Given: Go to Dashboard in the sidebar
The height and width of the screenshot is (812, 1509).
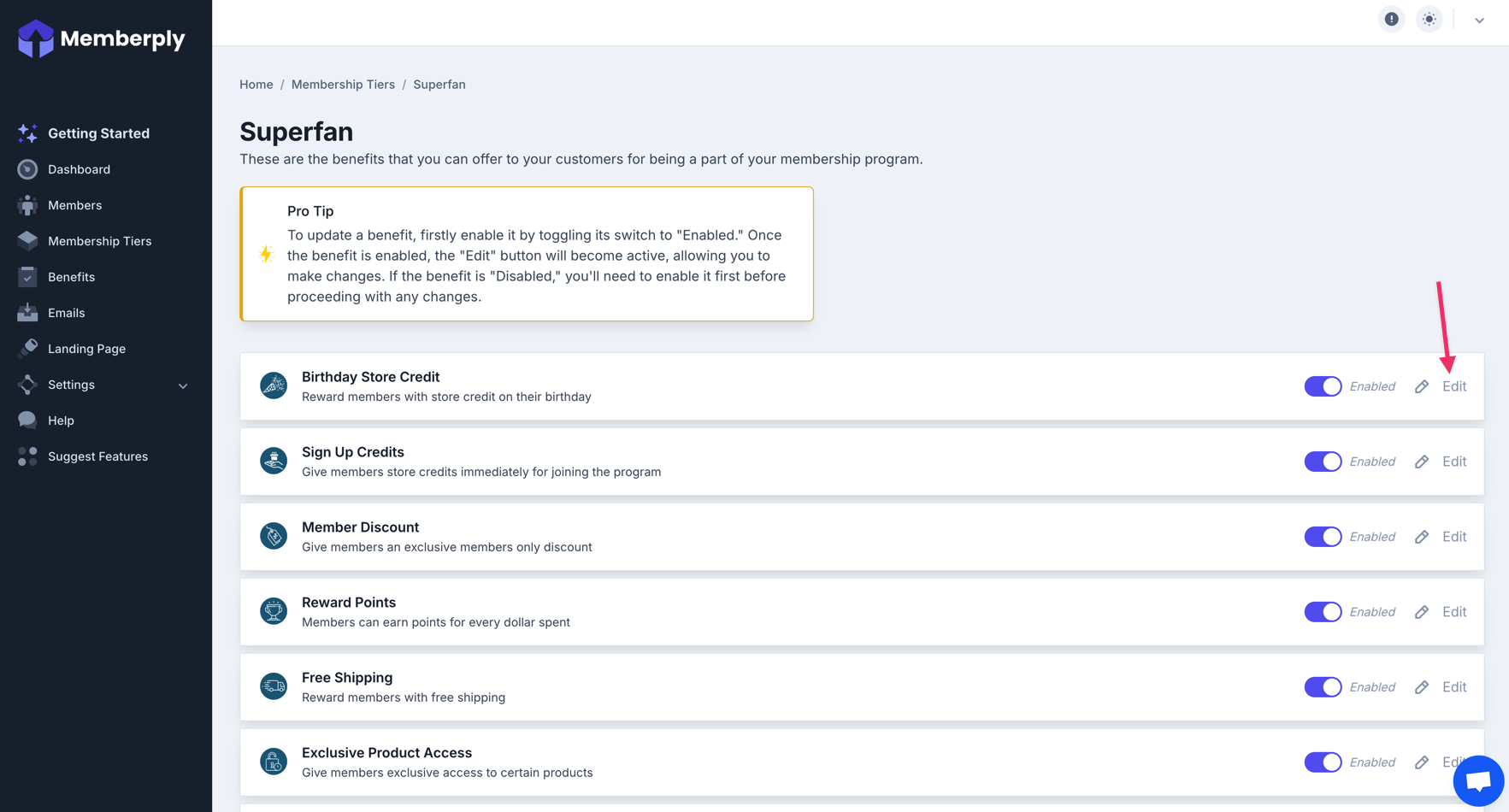Looking at the screenshot, I should 79,169.
